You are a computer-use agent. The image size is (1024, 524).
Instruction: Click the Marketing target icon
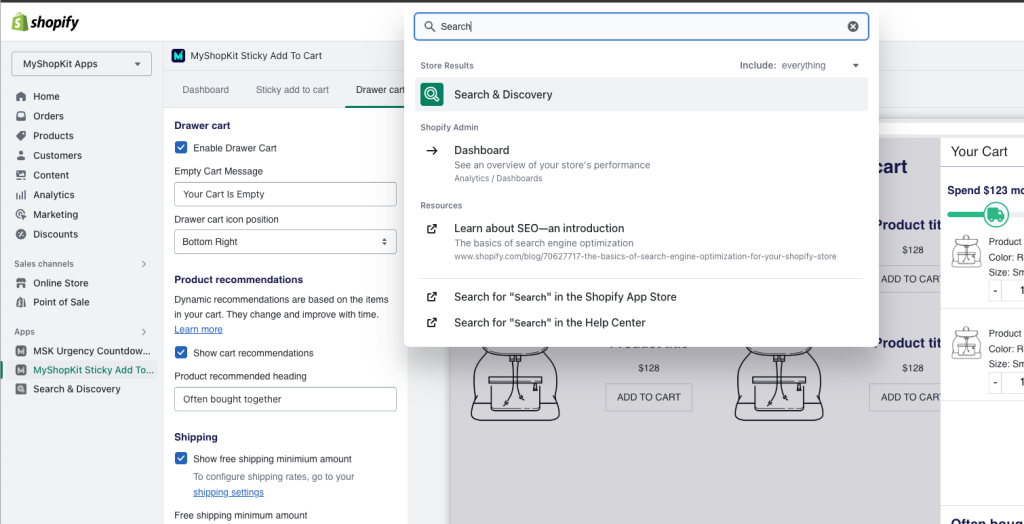tap(21, 214)
